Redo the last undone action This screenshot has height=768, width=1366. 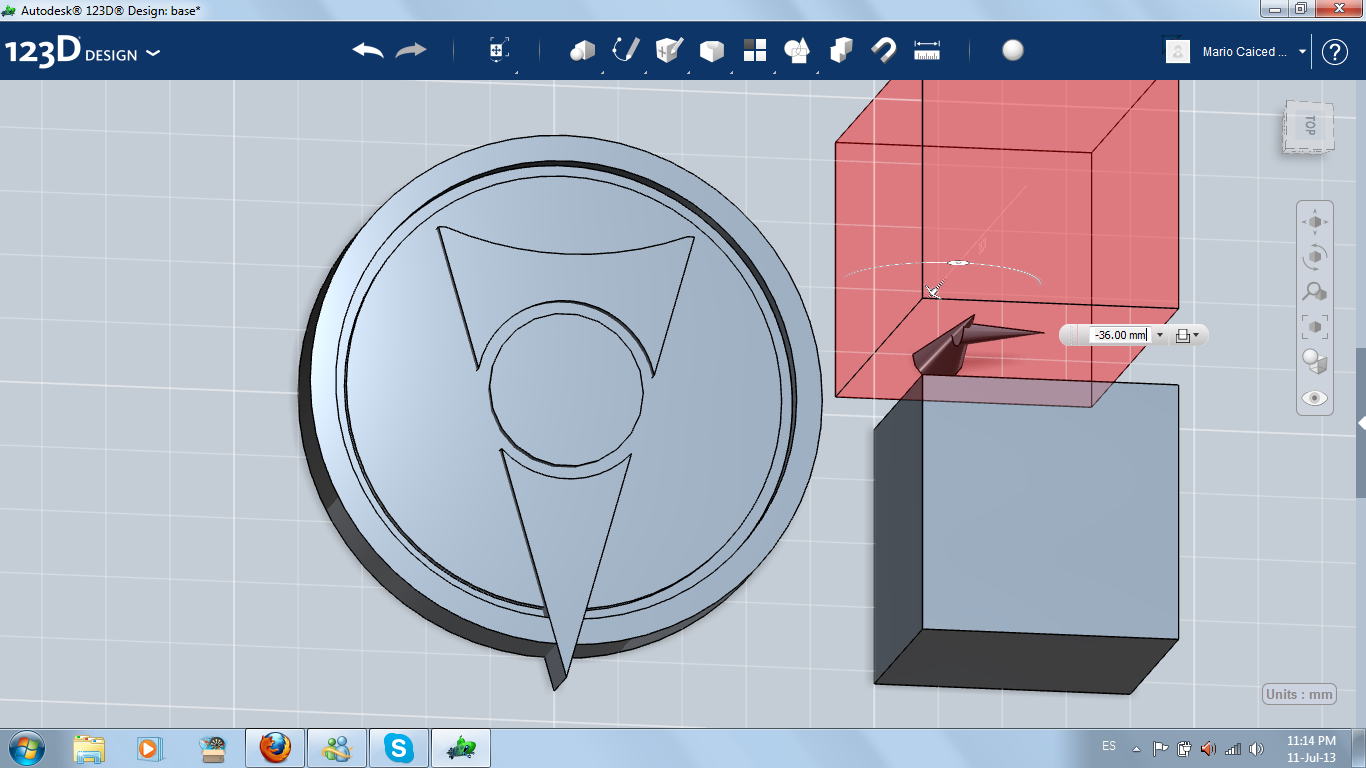coord(411,50)
